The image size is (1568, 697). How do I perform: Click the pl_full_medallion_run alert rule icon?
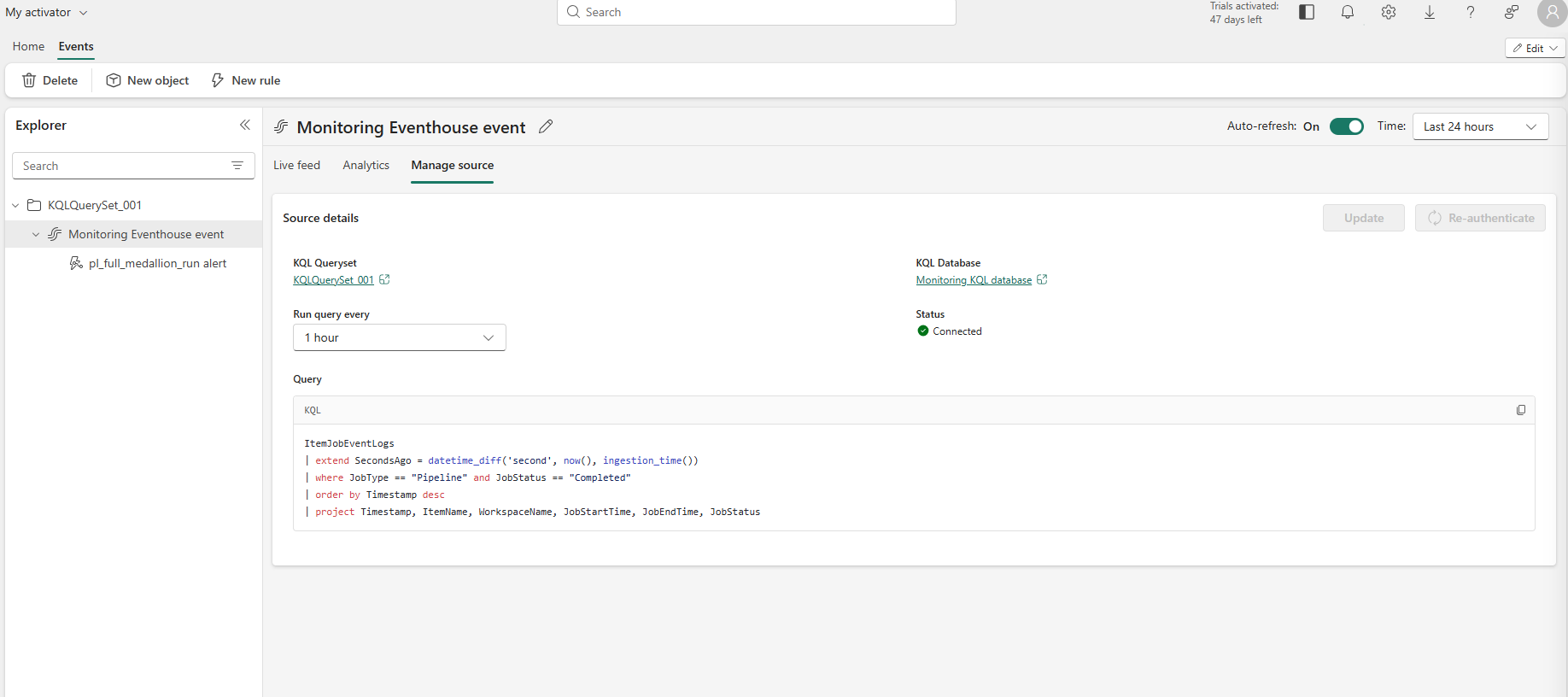(76, 263)
